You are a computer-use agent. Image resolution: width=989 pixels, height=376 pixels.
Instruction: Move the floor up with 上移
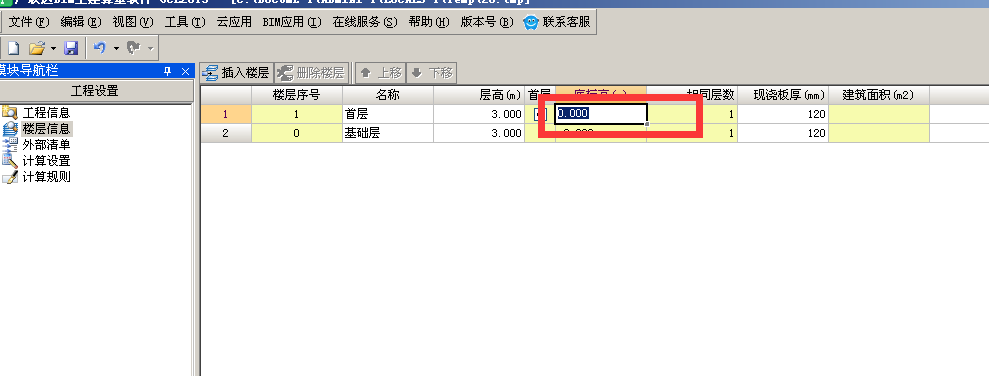380,73
